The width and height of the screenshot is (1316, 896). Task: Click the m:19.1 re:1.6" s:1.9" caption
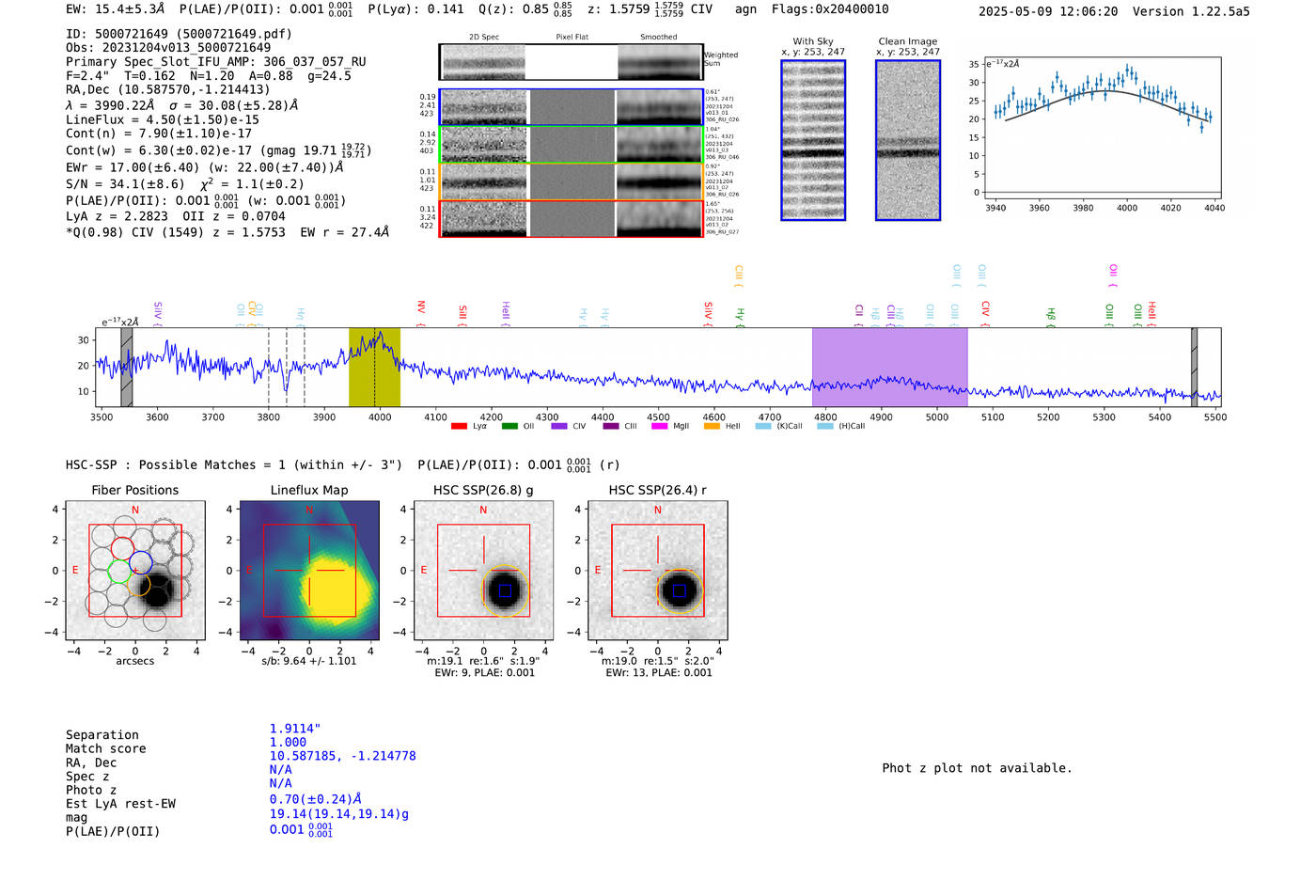click(483, 661)
